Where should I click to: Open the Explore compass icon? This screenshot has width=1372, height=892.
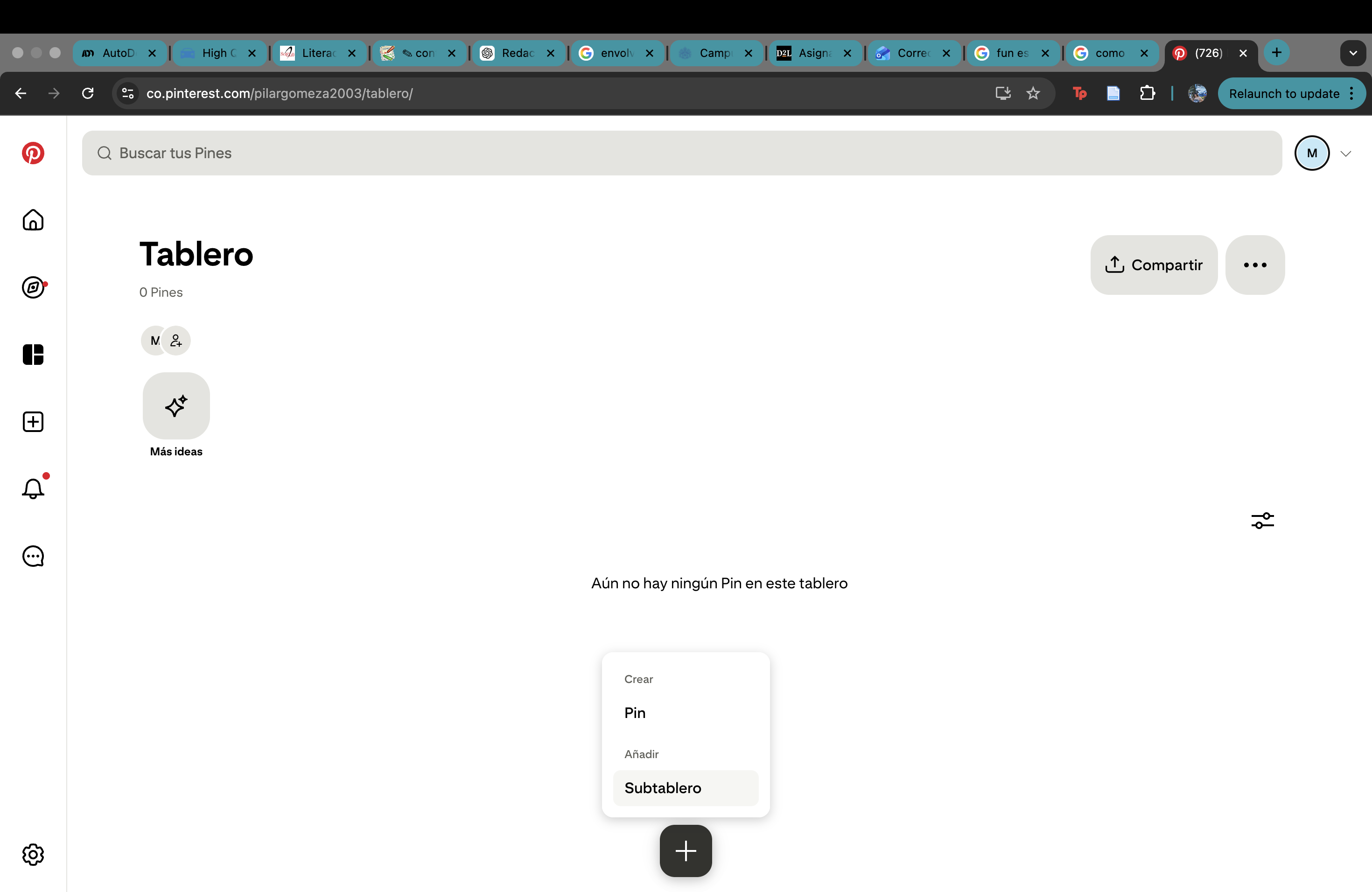coord(33,287)
